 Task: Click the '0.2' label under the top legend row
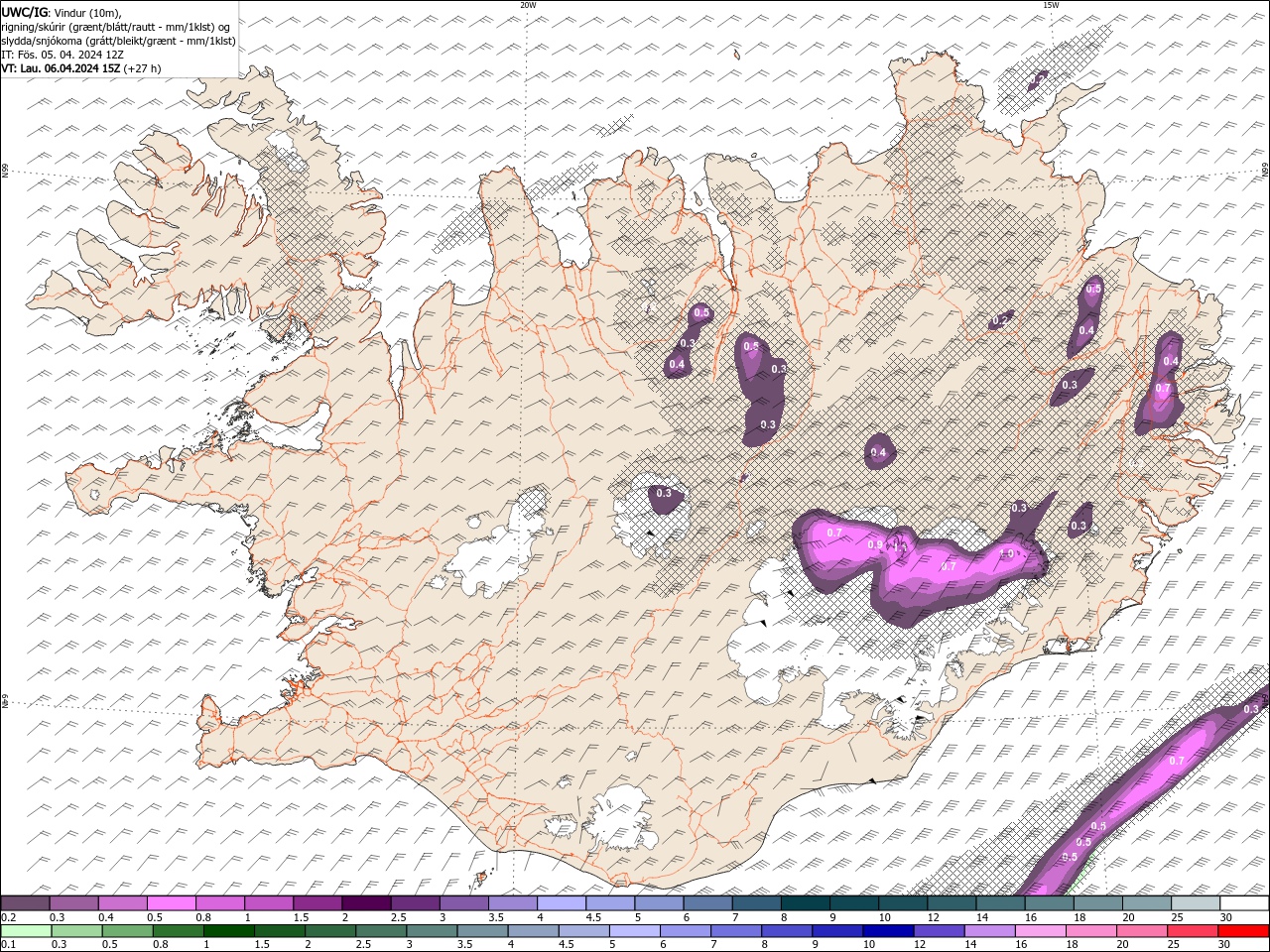pyautogui.click(x=8, y=917)
